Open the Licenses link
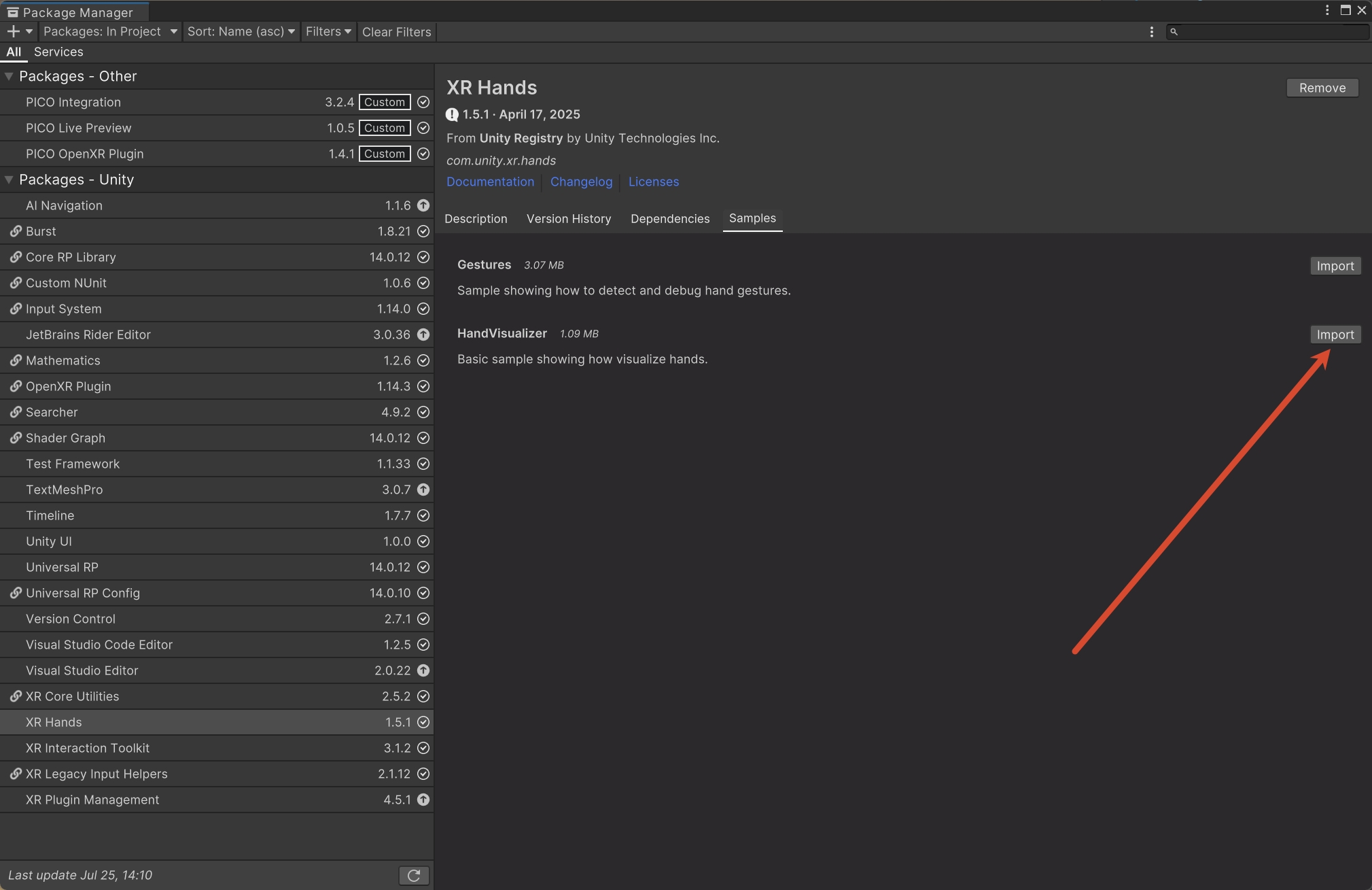 653,182
